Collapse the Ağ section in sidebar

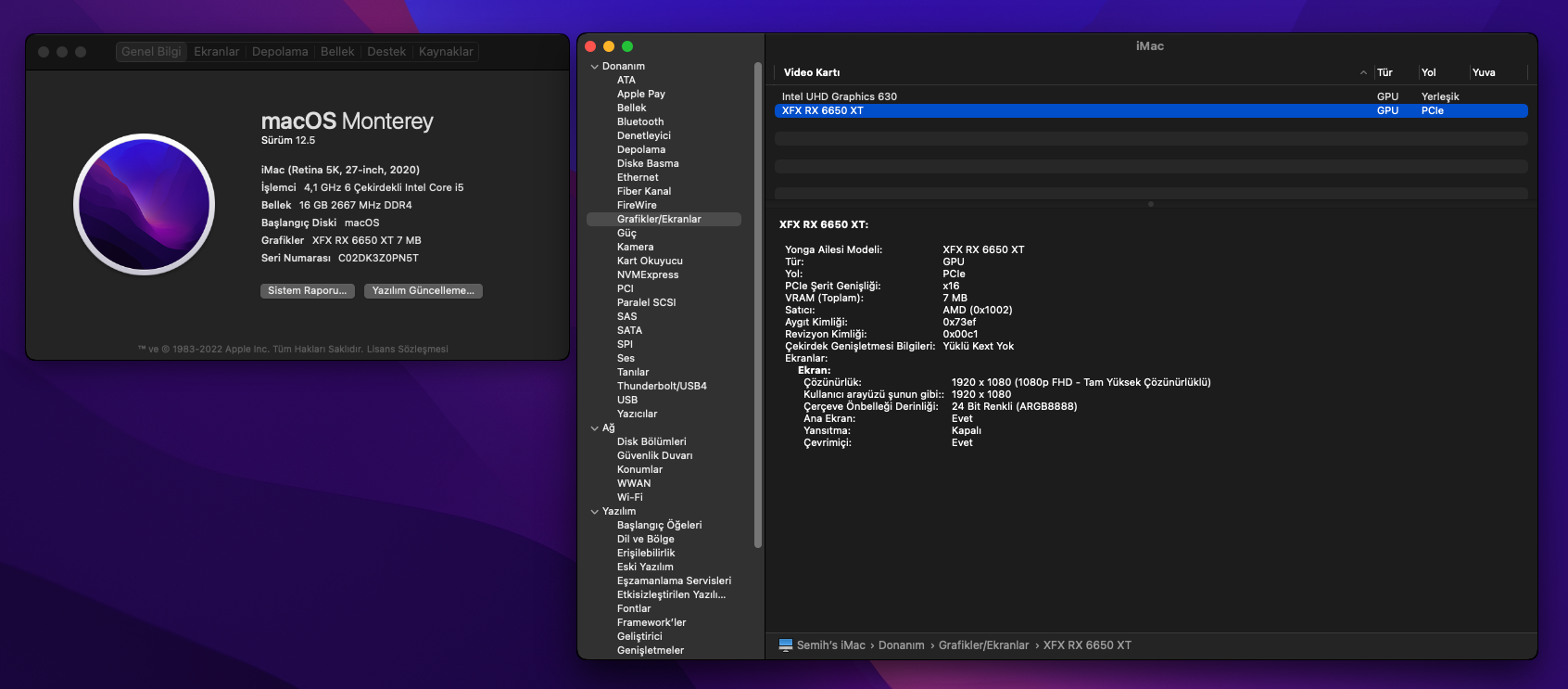click(x=595, y=428)
